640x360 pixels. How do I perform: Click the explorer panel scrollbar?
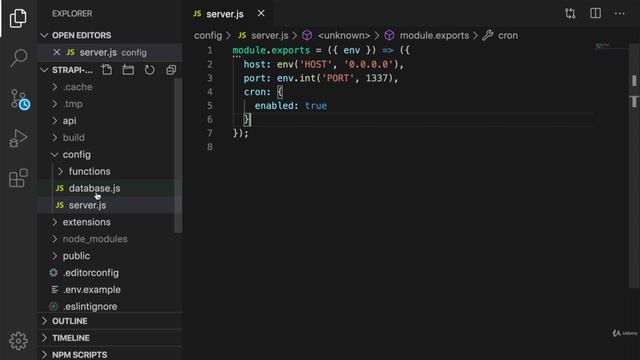click(x=178, y=156)
